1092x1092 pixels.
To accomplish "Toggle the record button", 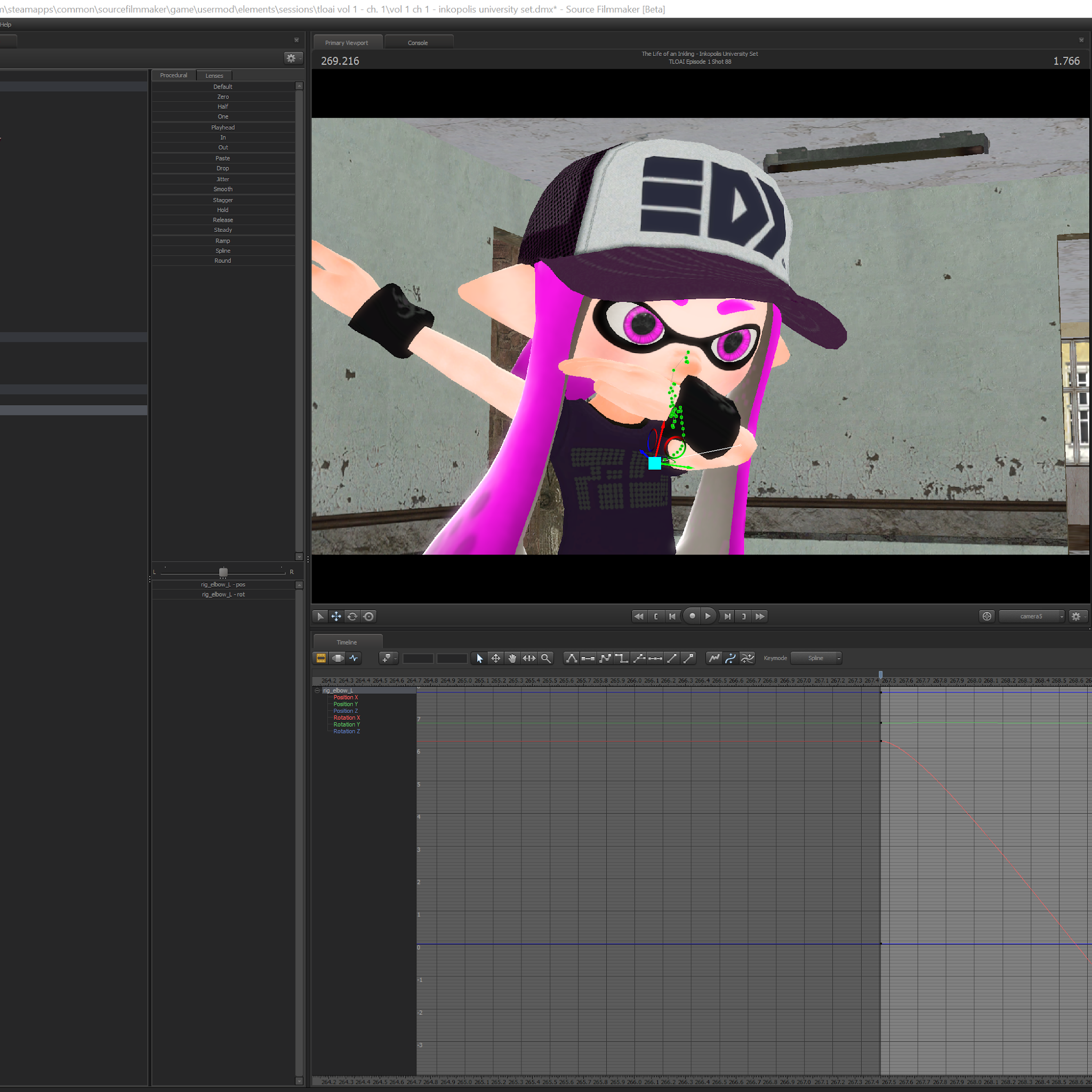I will (x=693, y=616).
